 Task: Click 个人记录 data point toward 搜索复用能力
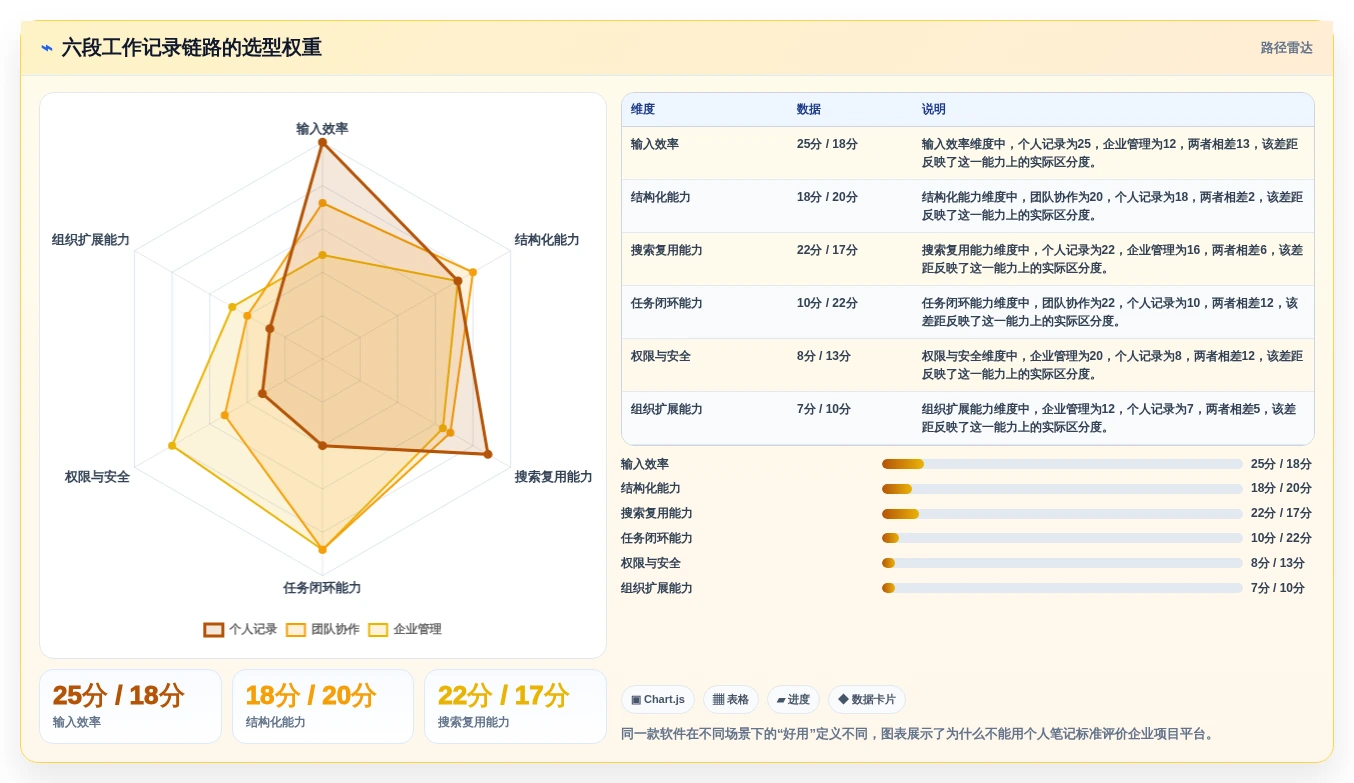point(488,454)
